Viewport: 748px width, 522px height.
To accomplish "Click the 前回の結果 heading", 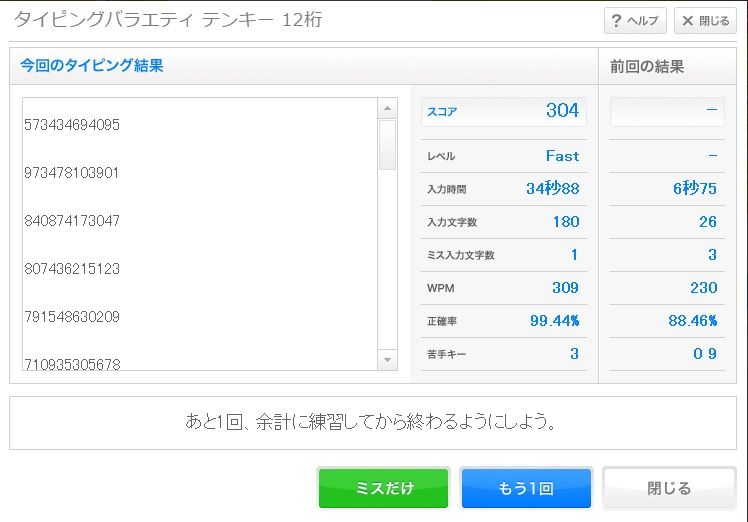I will coord(647,66).
